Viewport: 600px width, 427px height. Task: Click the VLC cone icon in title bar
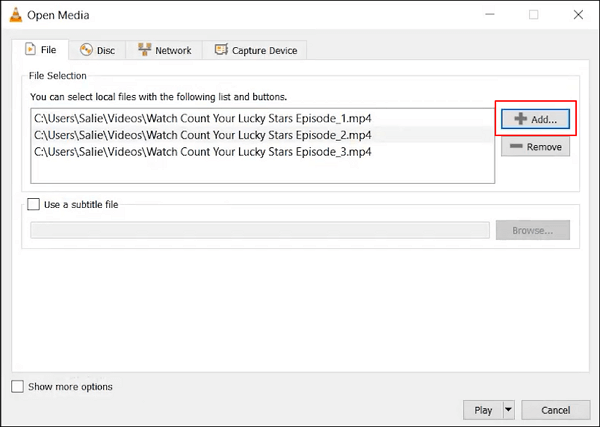14,15
